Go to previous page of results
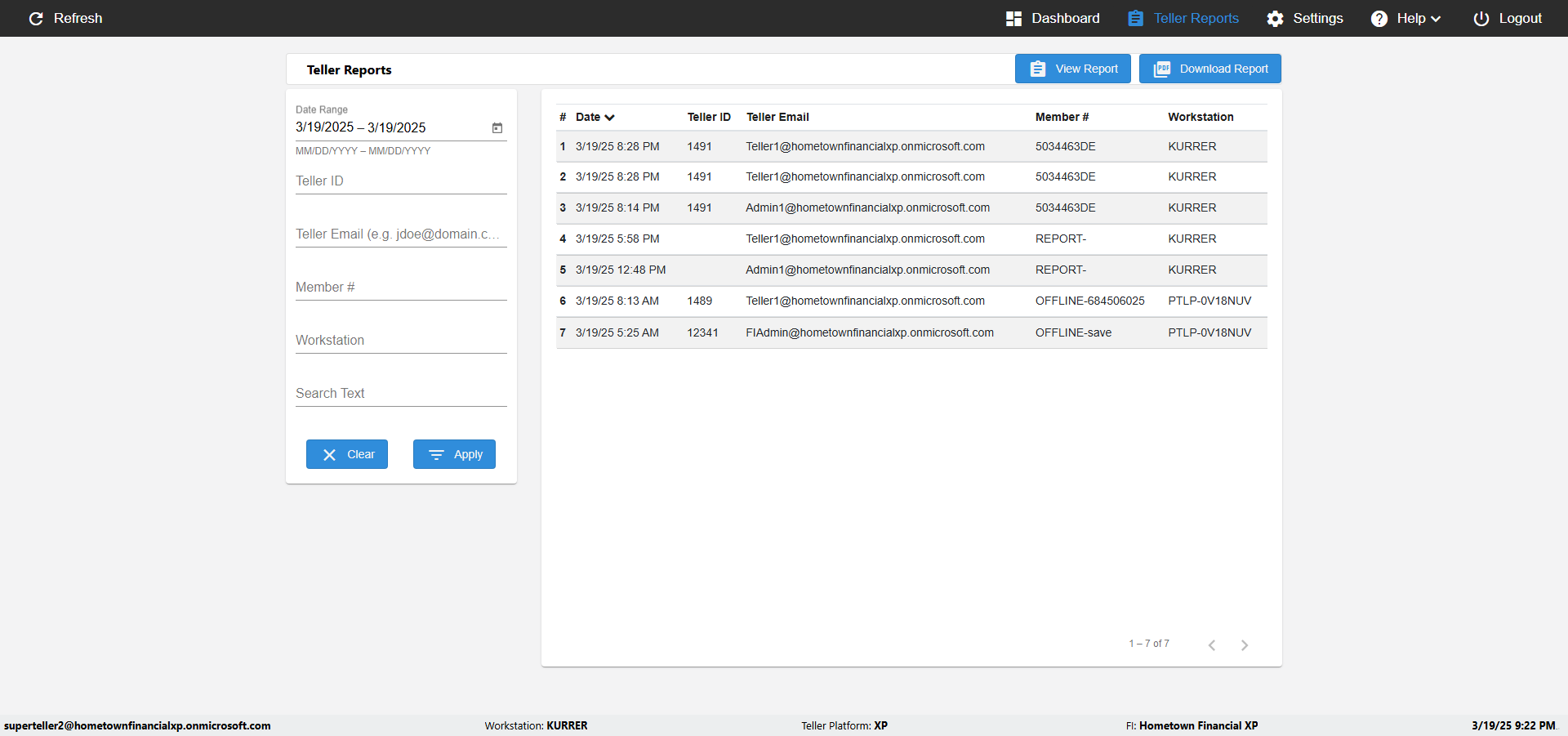 (x=1212, y=645)
